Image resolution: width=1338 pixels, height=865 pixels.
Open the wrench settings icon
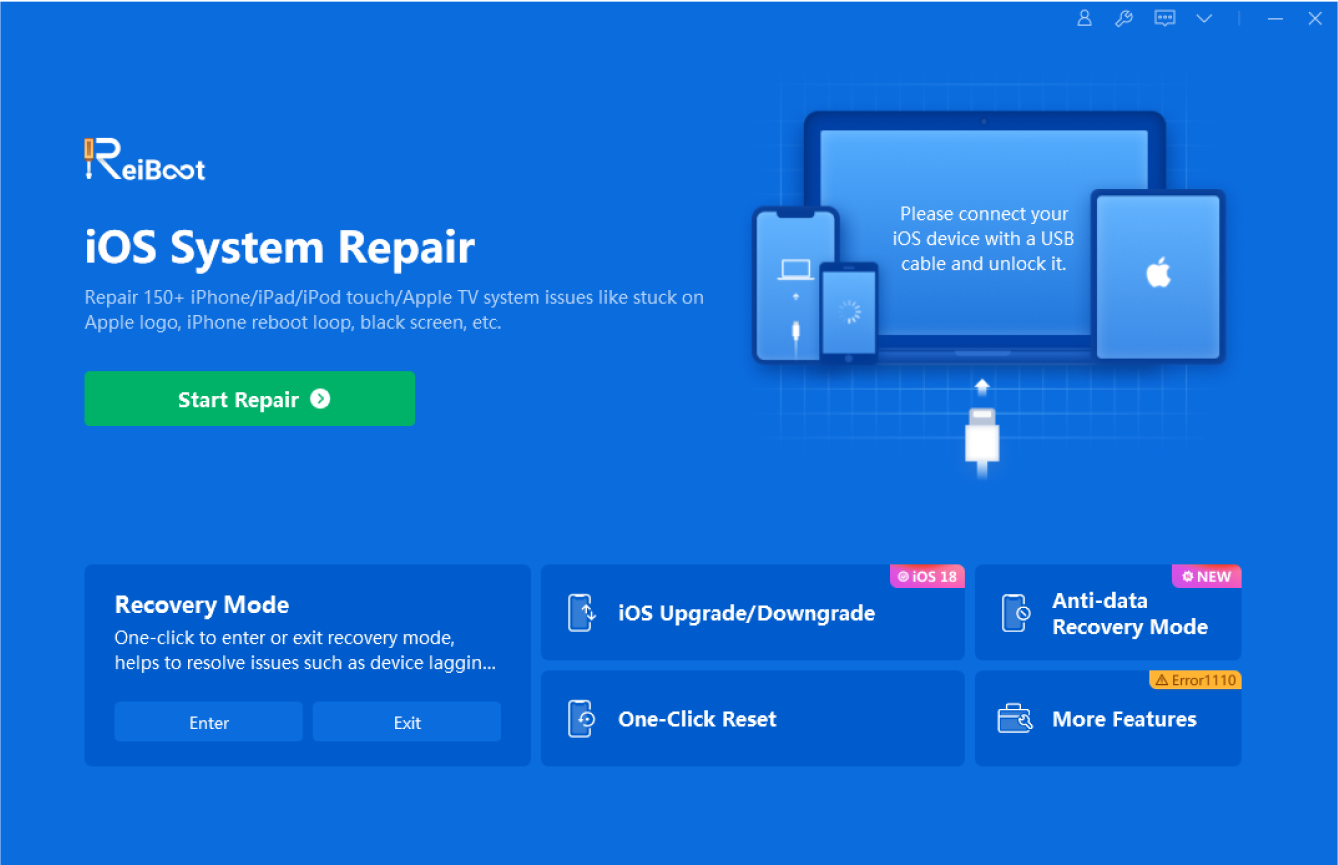point(1124,18)
